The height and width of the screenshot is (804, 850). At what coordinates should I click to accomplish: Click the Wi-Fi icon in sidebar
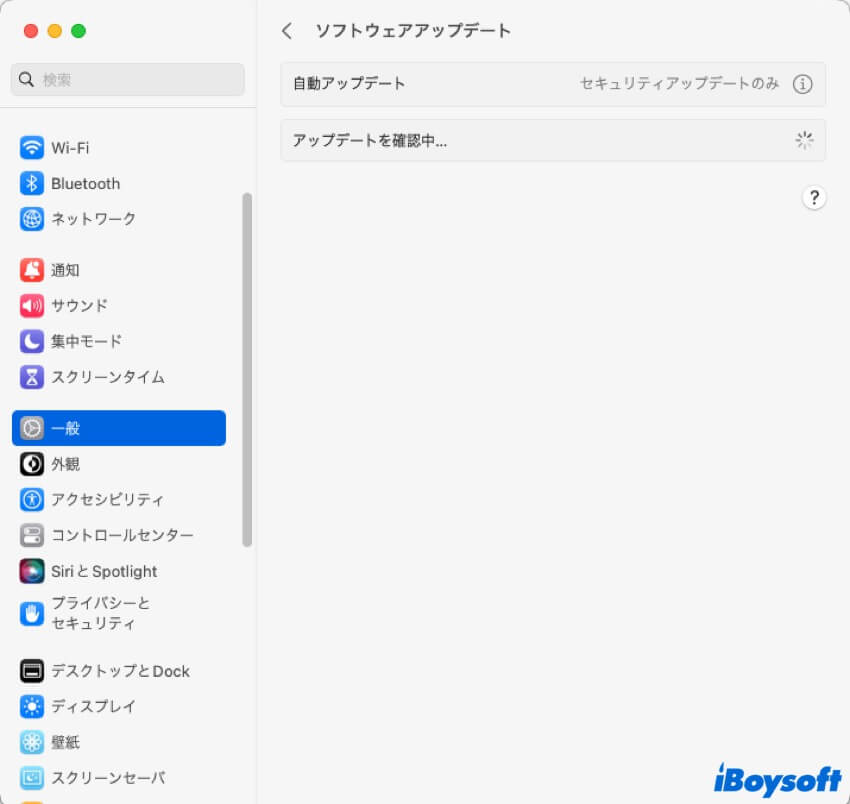coord(32,148)
